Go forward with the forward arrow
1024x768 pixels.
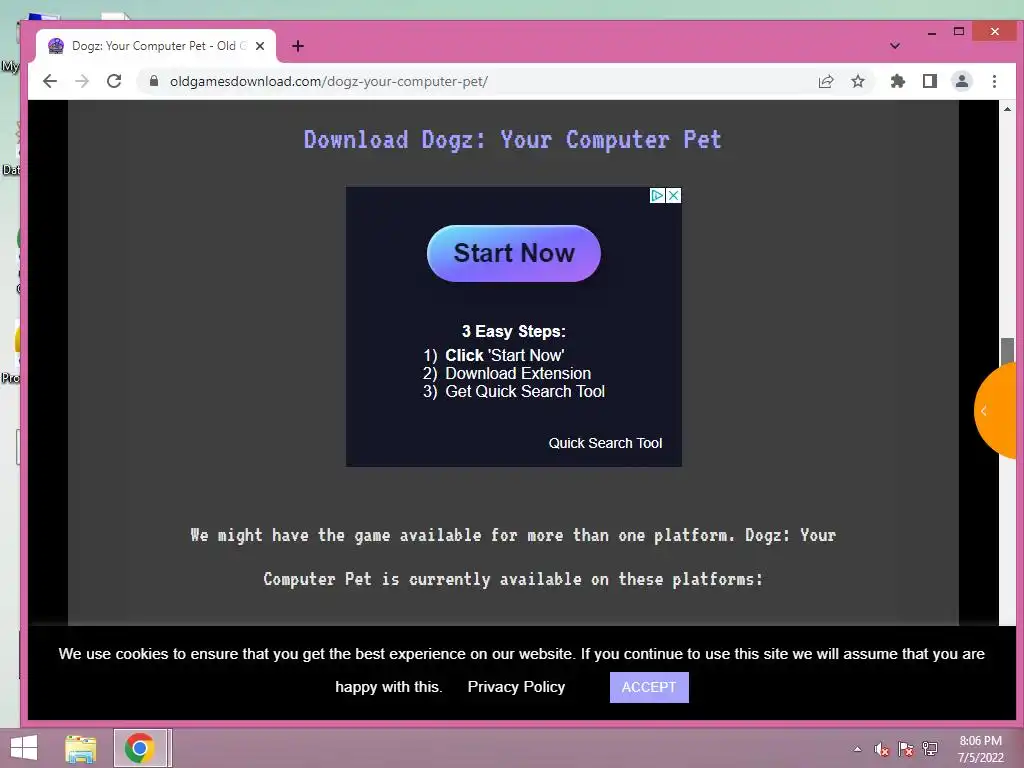tap(82, 81)
